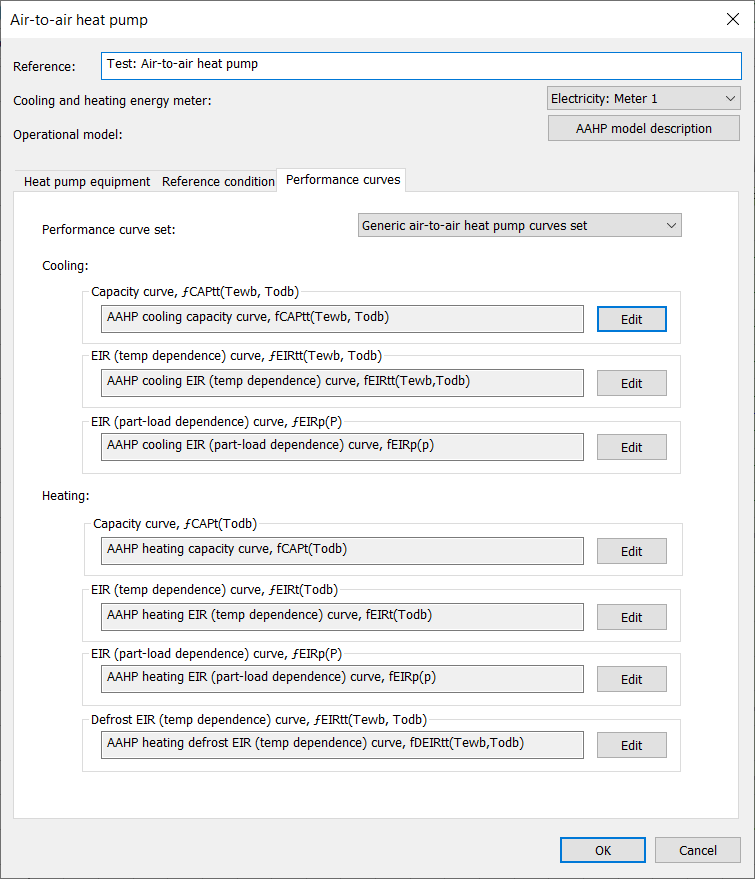755x879 pixels.
Task: Select the Performance curves tab
Action: 342,180
